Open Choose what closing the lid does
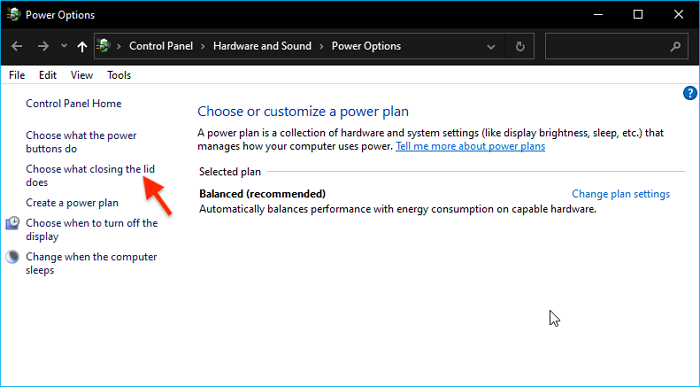Screen dimensions: 700x387 pyautogui.click(x=90, y=175)
